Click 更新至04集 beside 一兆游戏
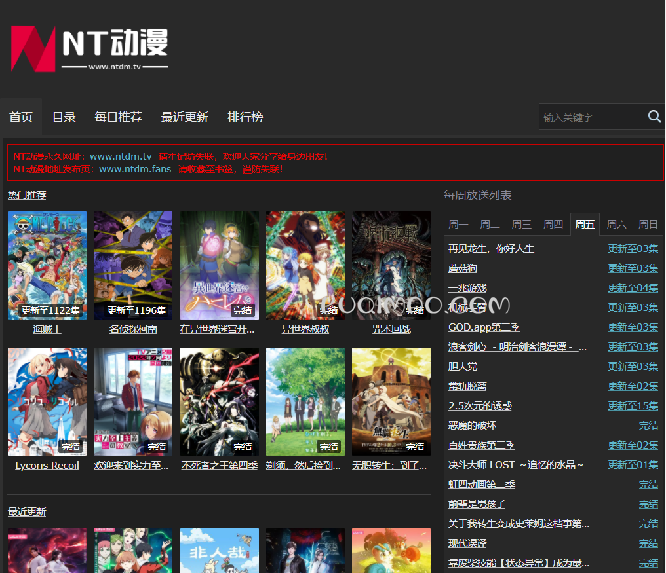 (x=633, y=288)
